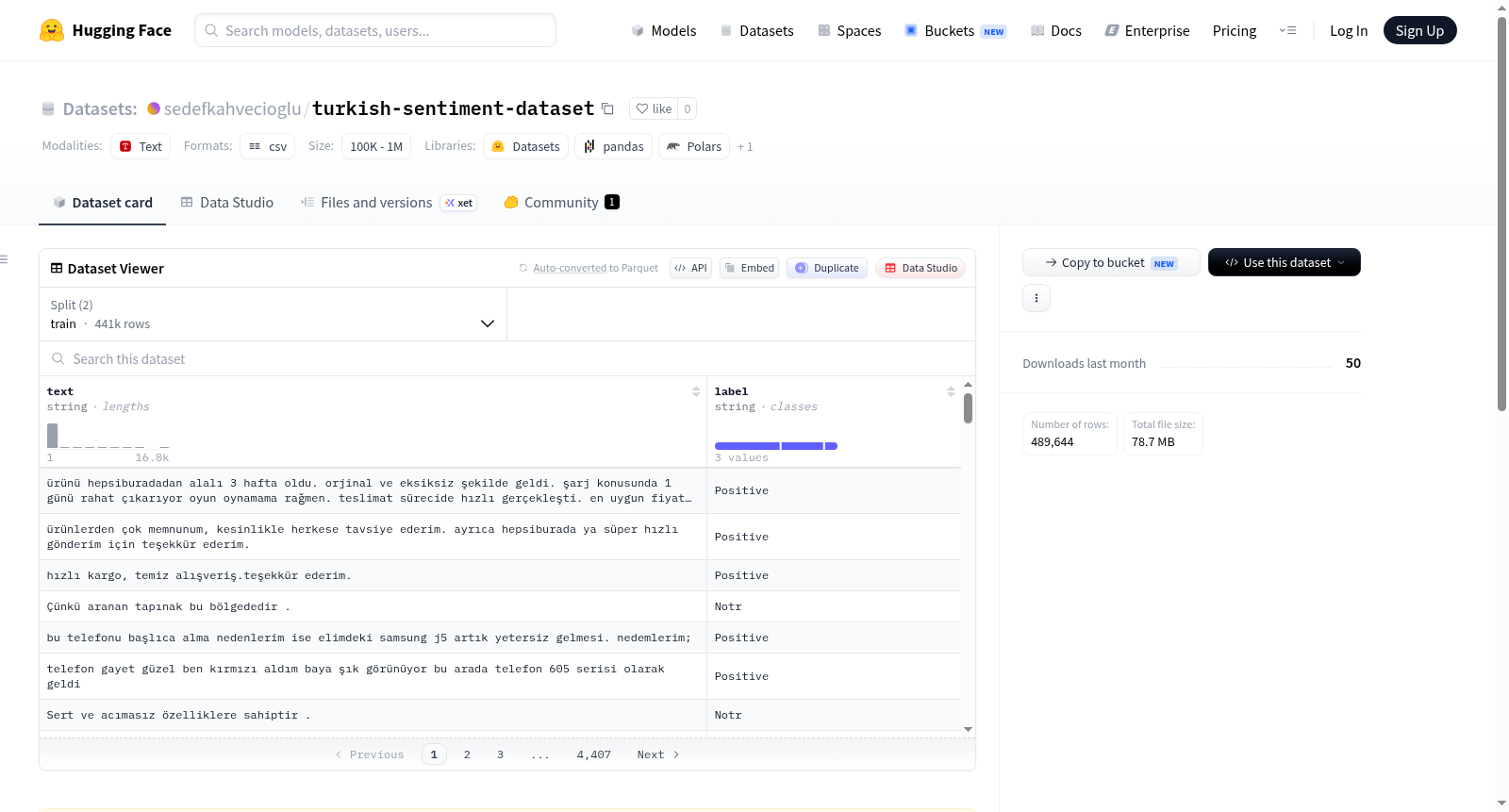This screenshot has width=1509, height=812.
Task: Open Models in the top navigation
Action: (664, 31)
